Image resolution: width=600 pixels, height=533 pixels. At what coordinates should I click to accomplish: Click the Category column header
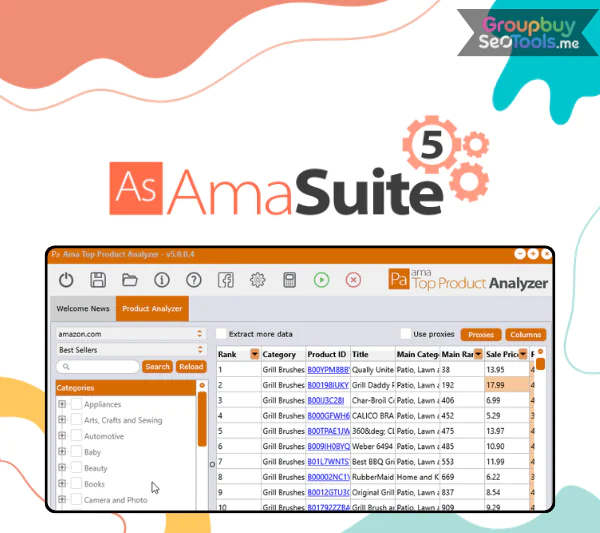point(283,354)
